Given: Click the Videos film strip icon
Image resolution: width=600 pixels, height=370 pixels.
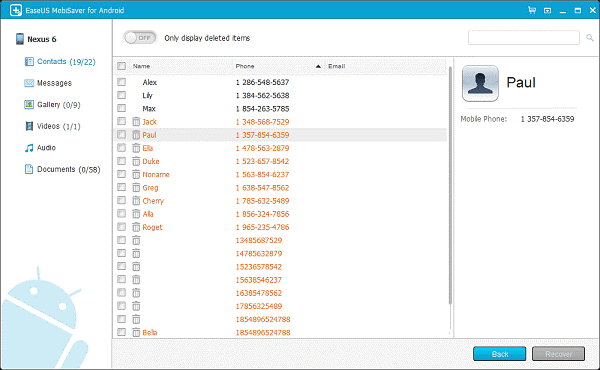Looking at the screenshot, I should pyautogui.click(x=29, y=126).
